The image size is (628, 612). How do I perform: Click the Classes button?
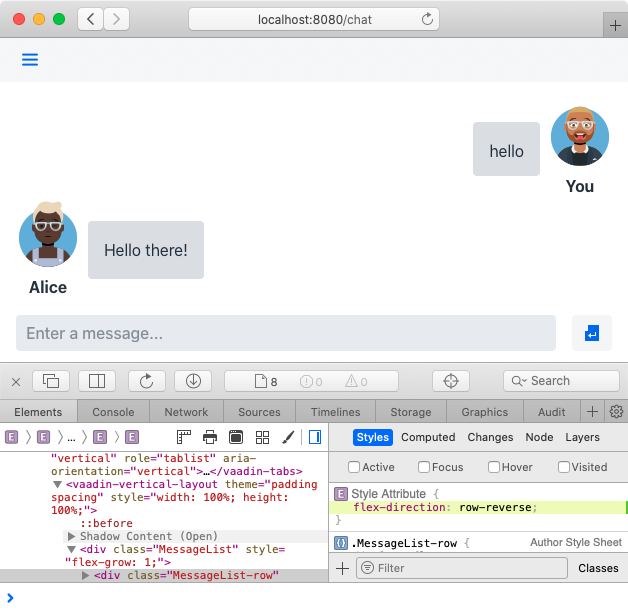[598, 568]
